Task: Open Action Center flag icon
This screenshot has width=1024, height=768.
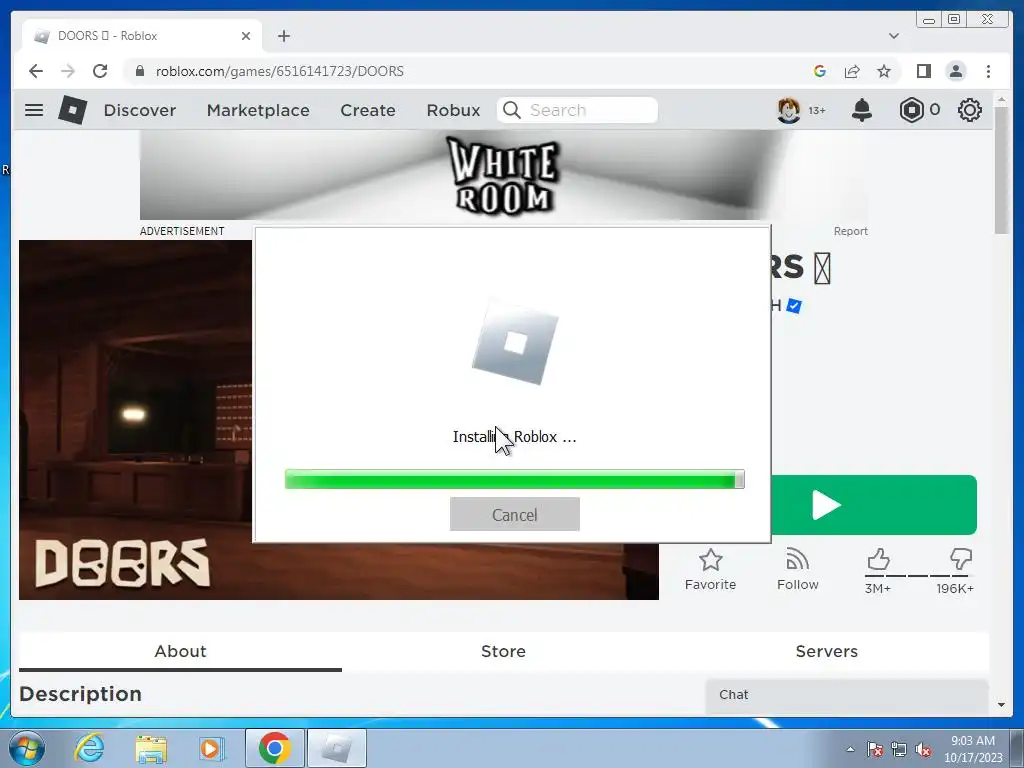Action: click(x=875, y=750)
